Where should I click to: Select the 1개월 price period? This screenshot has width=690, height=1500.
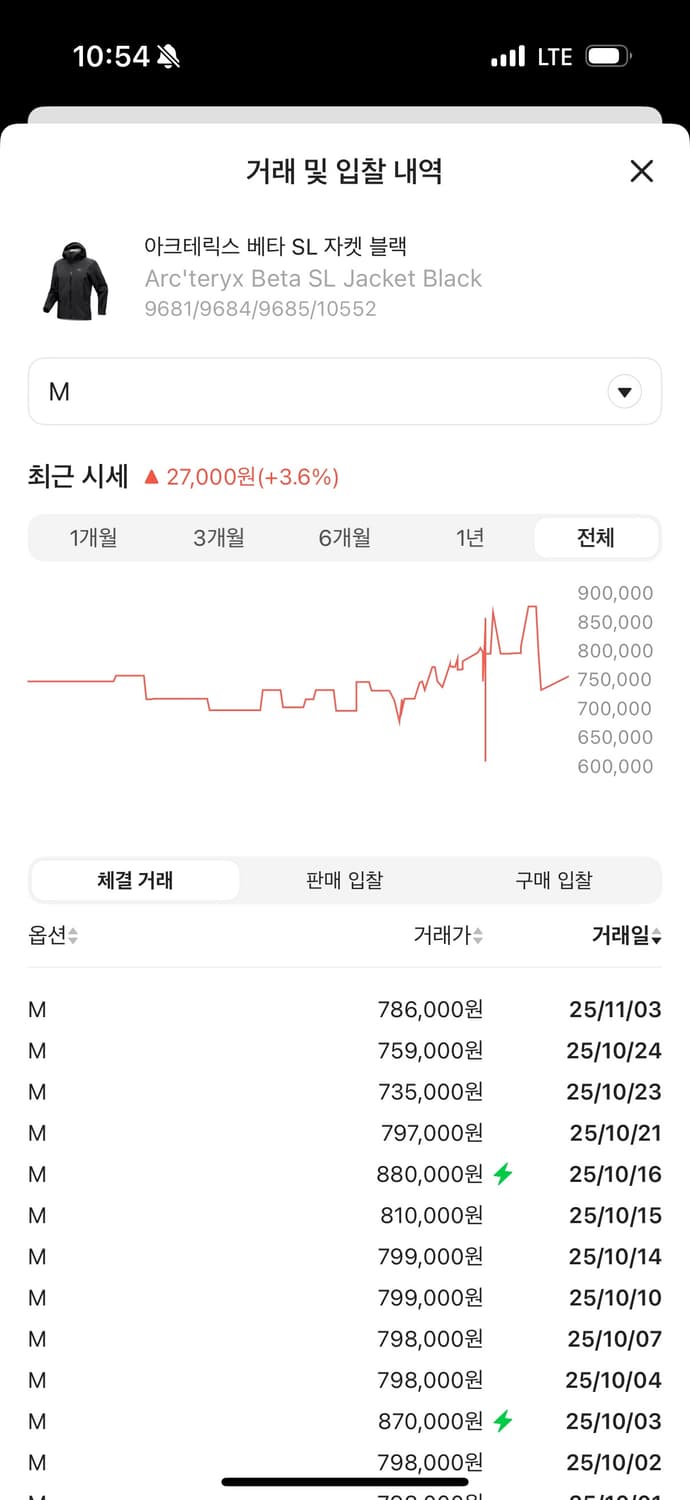point(94,537)
